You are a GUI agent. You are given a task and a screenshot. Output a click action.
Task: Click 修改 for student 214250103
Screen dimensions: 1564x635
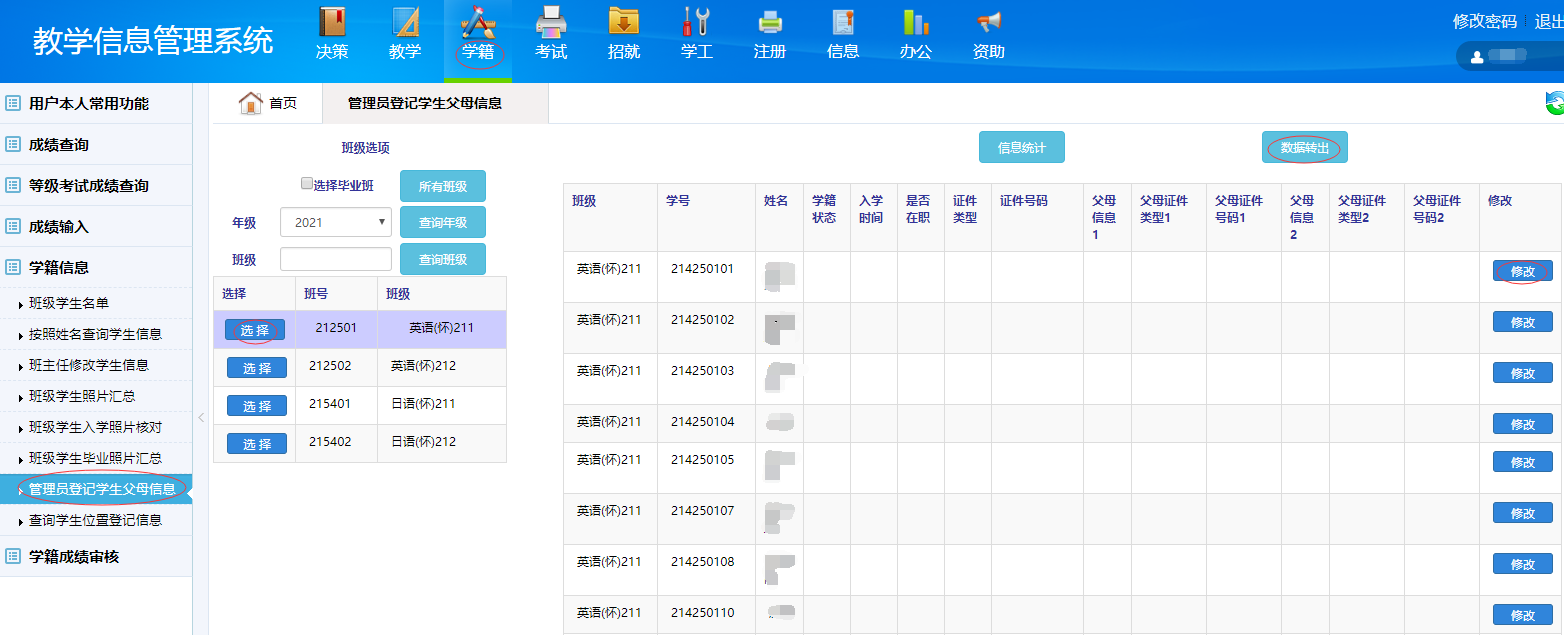pyautogui.click(x=1523, y=373)
